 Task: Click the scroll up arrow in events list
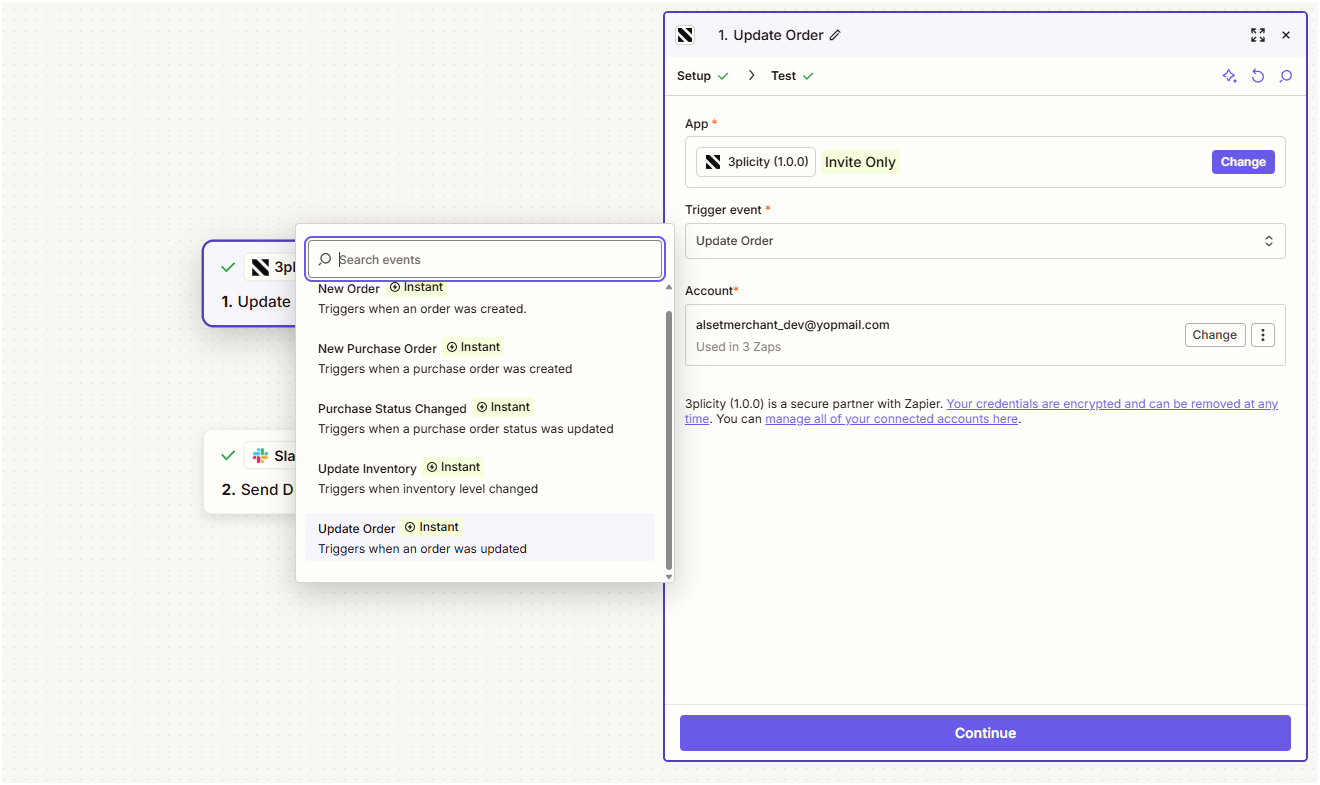(668, 288)
